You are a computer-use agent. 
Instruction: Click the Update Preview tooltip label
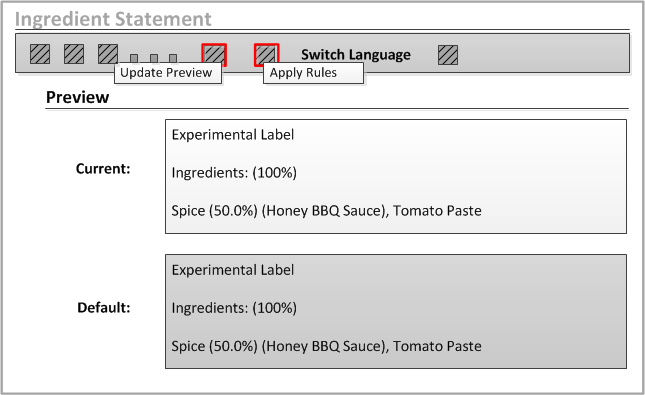pos(168,73)
